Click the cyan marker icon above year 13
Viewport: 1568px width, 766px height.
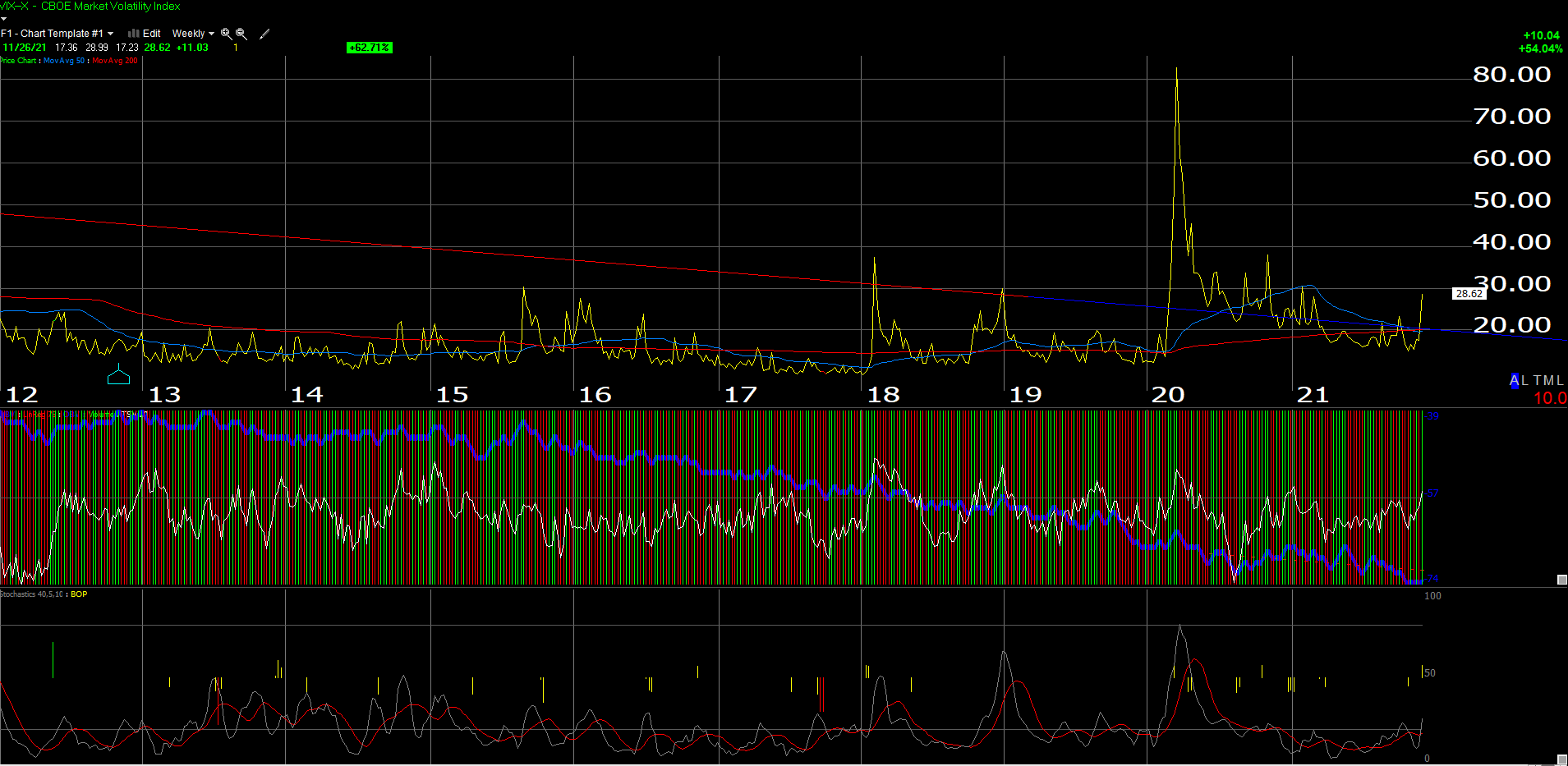click(x=119, y=374)
